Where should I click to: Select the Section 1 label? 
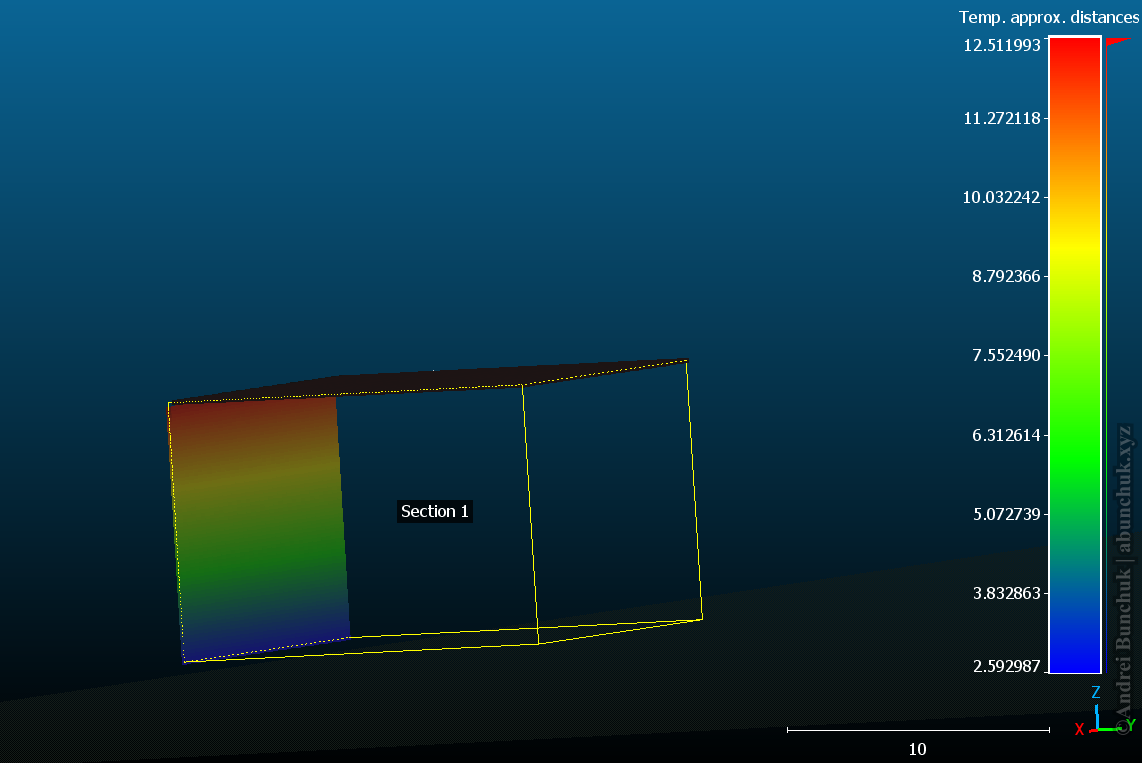tap(434, 511)
